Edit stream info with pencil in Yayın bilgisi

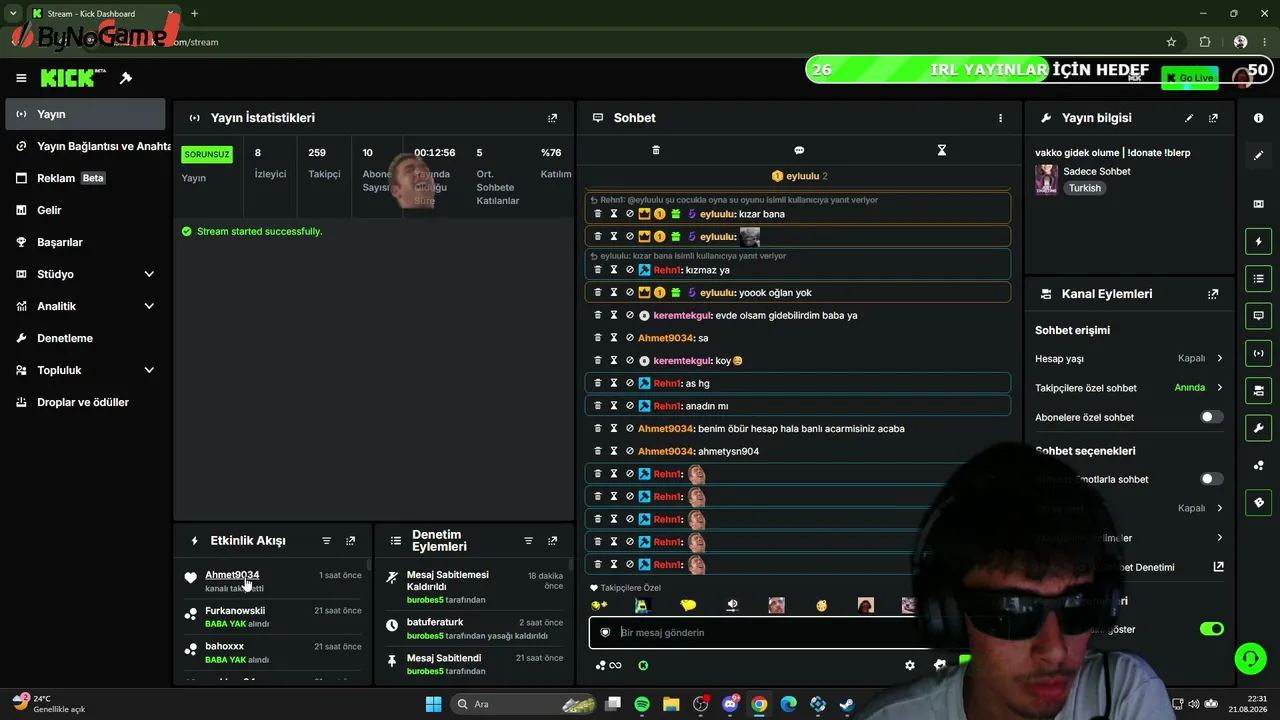click(x=1189, y=118)
